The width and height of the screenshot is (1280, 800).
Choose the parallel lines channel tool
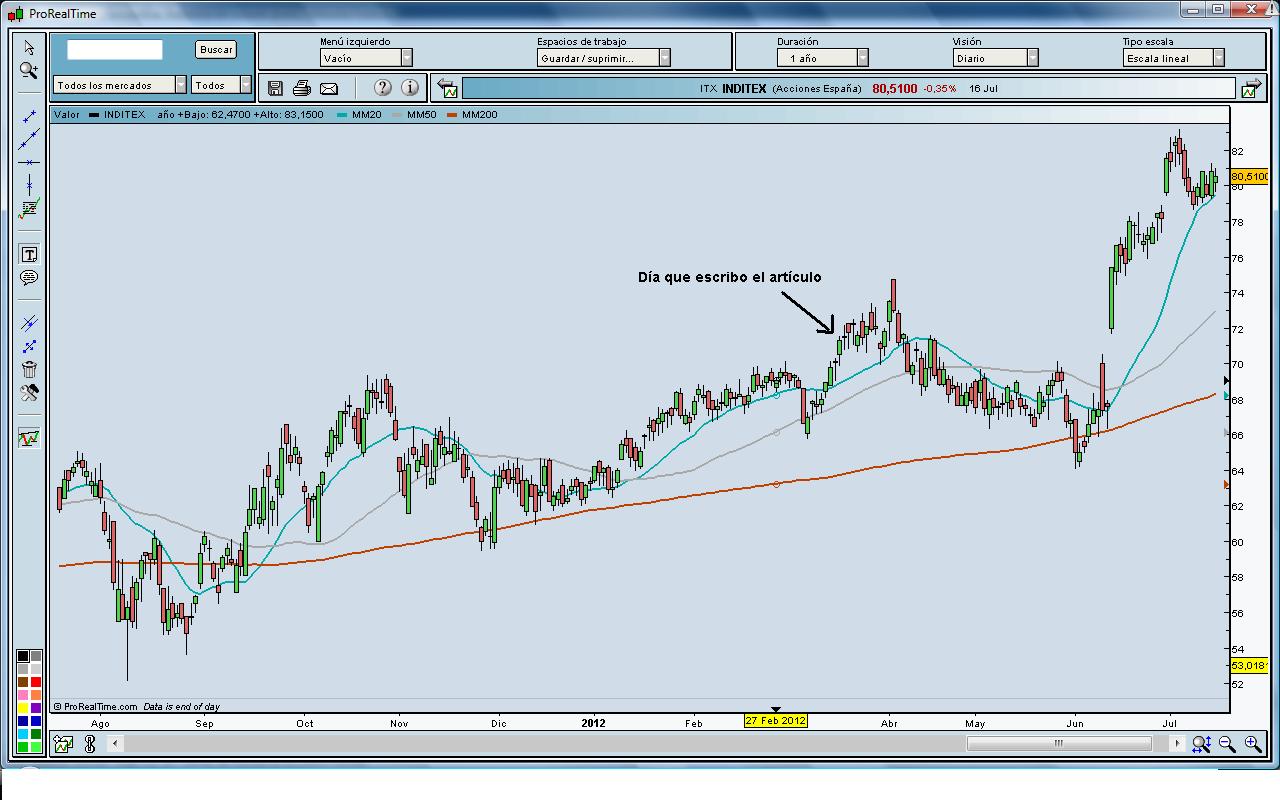[x=29, y=323]
